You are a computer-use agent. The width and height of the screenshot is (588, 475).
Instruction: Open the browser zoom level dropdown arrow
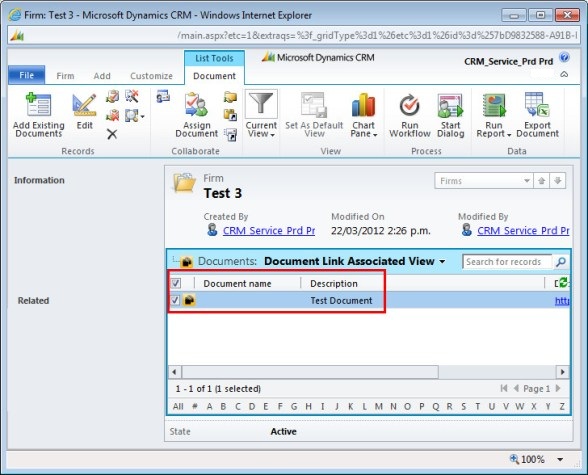click(560, 459)
